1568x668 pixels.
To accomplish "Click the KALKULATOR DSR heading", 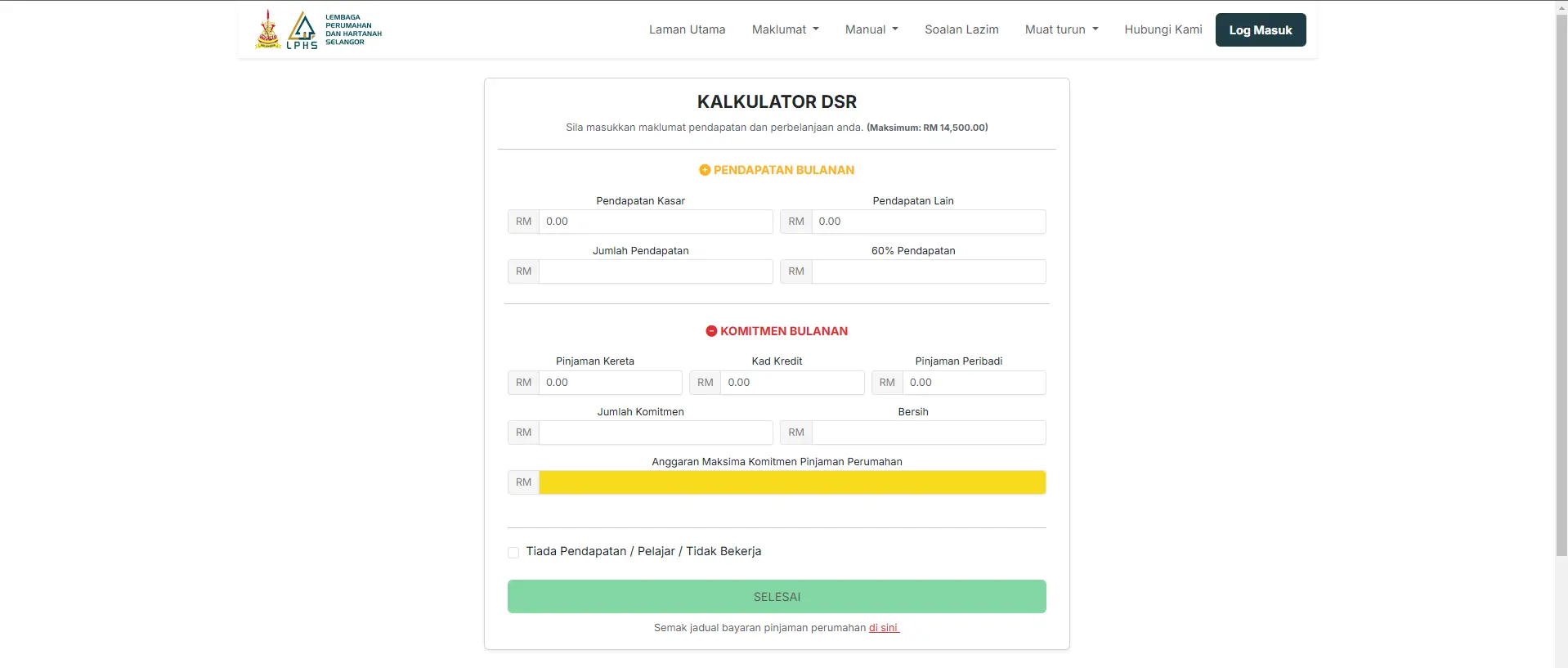I will click(777, 102).
